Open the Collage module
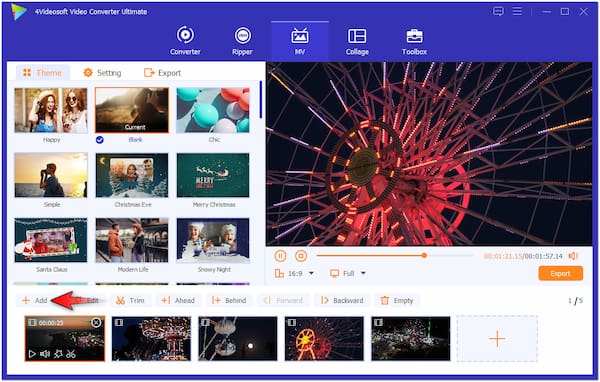Screen dimensions: 600x382 pos(357,41)
